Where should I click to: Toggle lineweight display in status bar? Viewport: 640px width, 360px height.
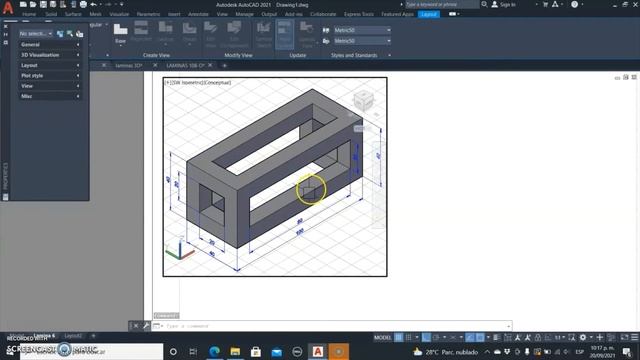[496, 337]
